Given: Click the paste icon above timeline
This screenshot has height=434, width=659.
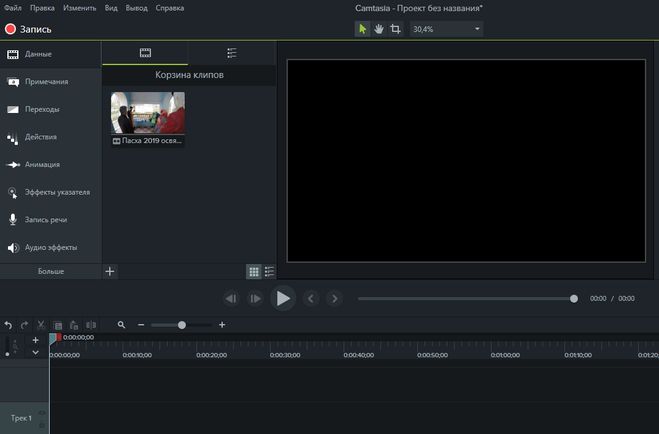Looking at the screenshot, I should click(x=74, y=325).
